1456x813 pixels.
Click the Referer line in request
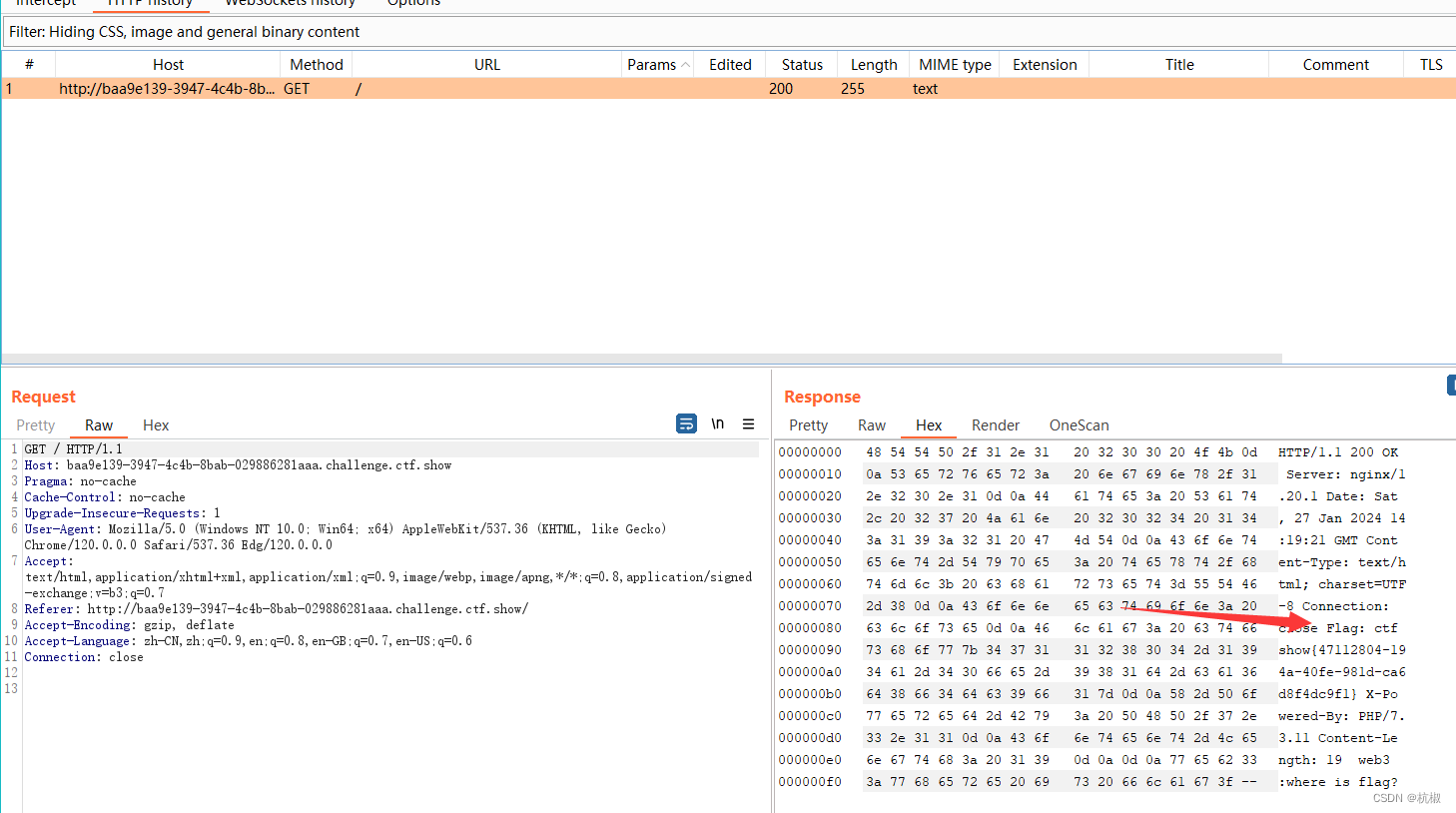point(276,609)
